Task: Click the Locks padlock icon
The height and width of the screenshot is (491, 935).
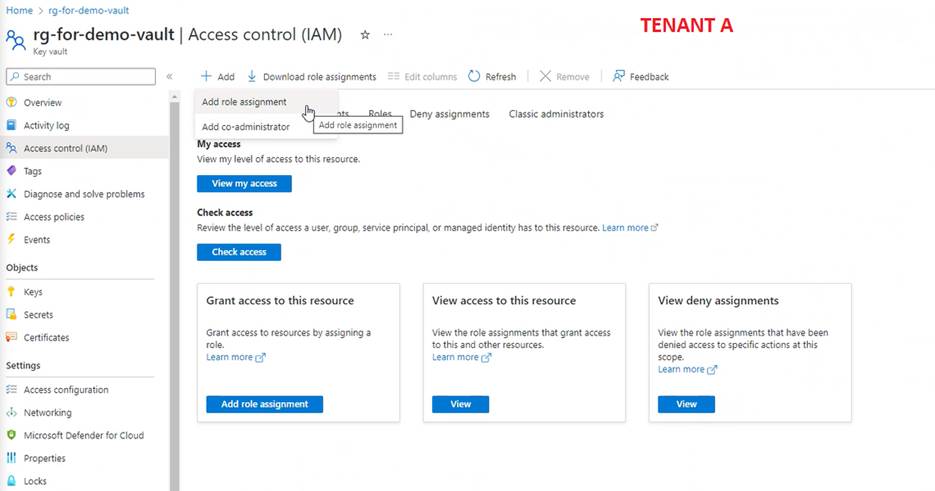Action: point(11,480)
